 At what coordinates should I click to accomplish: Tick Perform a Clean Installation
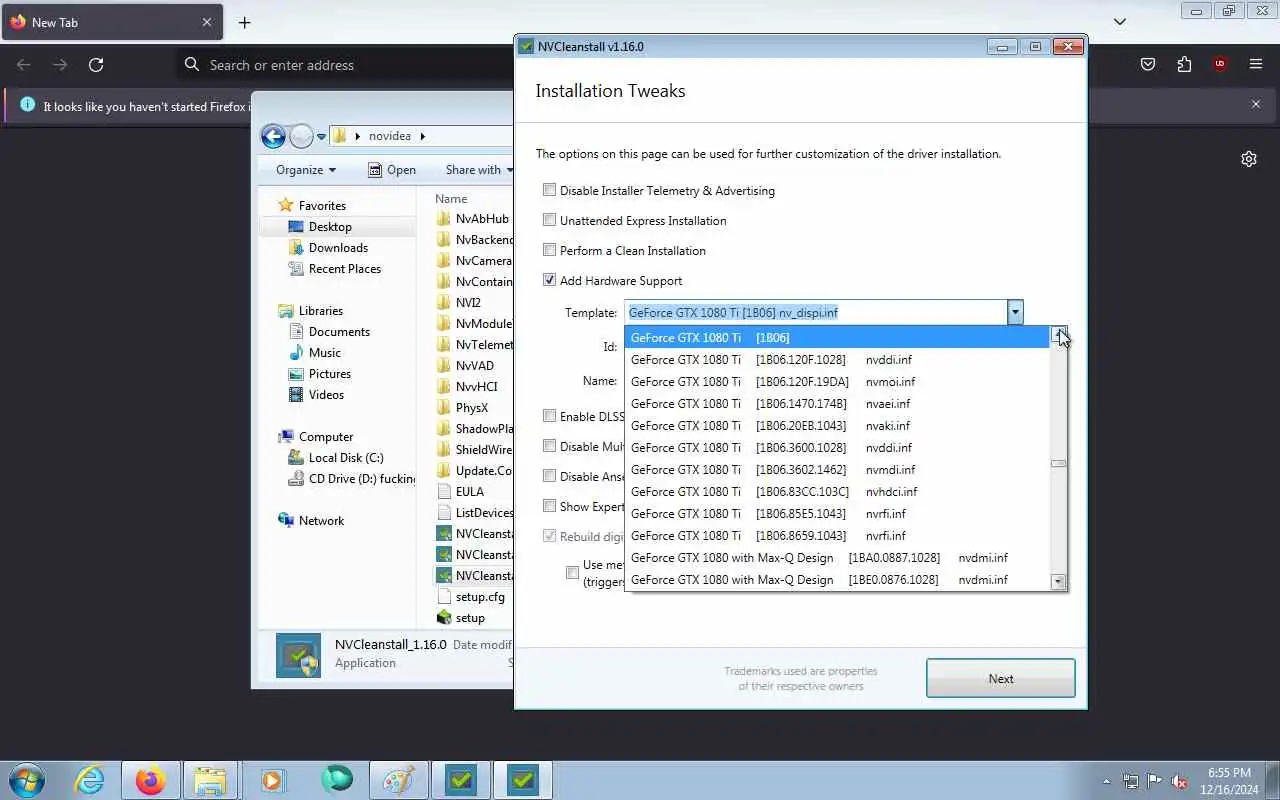click(549, 250)
